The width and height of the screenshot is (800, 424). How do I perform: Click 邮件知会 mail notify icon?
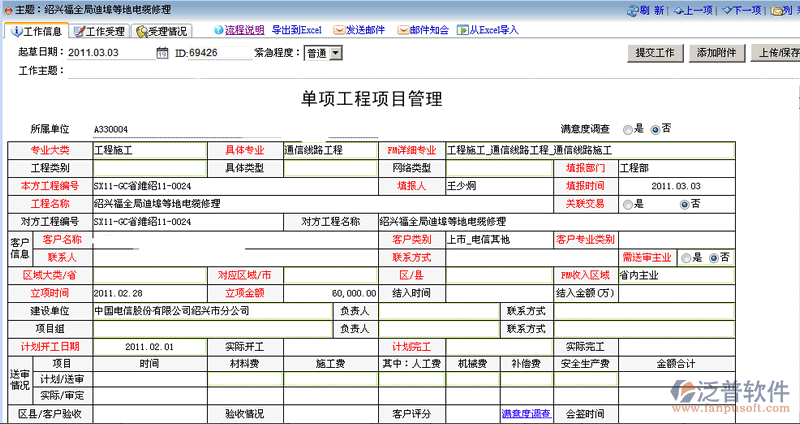(x=404, y=31)
